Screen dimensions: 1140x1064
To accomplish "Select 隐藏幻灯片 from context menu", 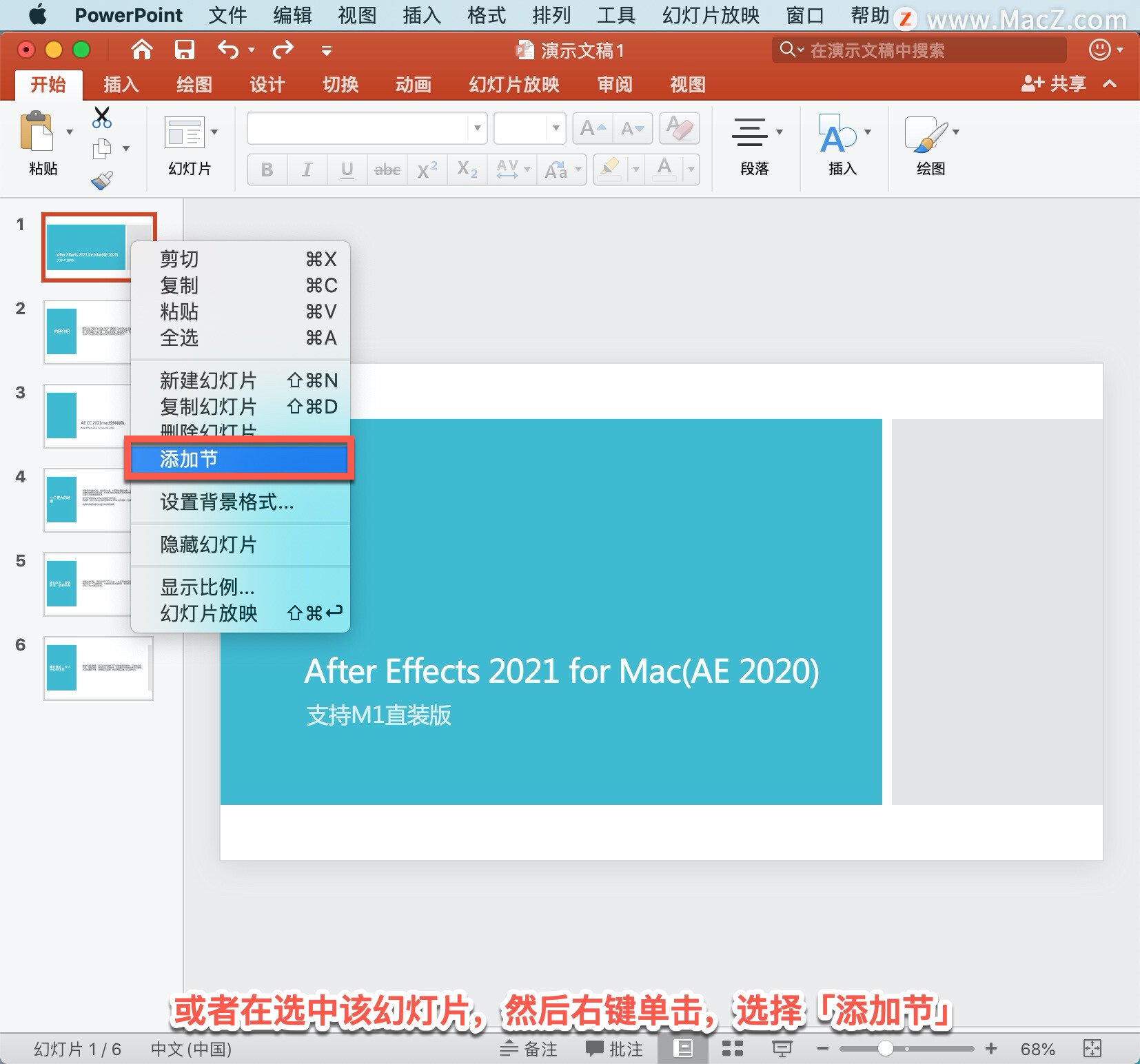I will (x=241, y=544).
